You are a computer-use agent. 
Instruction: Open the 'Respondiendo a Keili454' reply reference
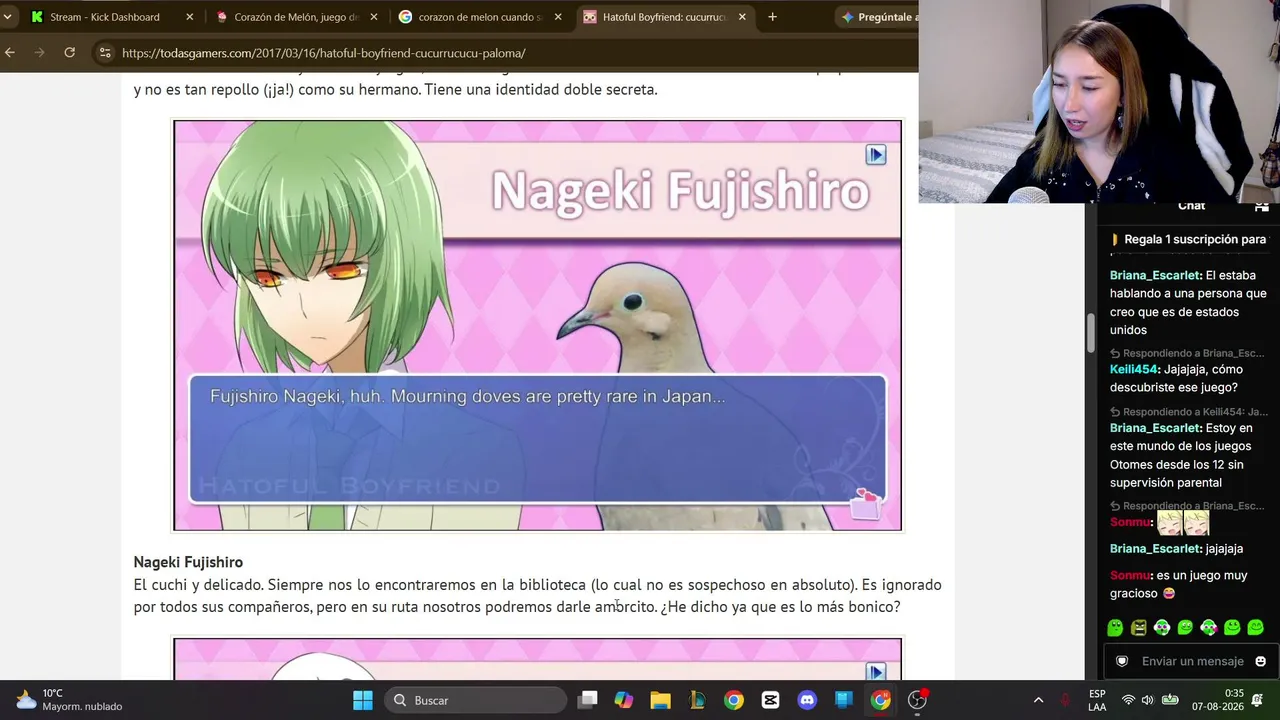tap(1189, 412)
